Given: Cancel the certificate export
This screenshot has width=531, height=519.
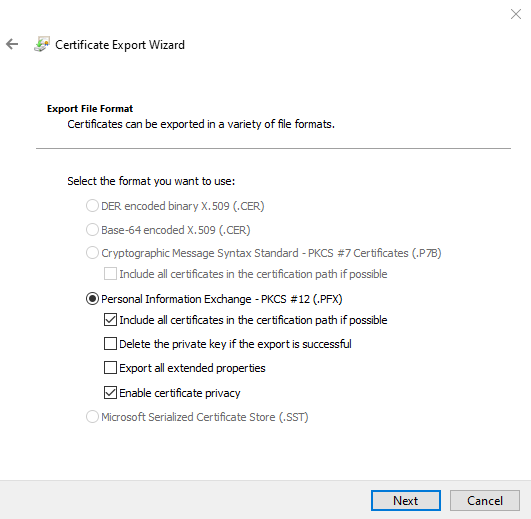Looking at the screenshot, I should click(485, 500).
